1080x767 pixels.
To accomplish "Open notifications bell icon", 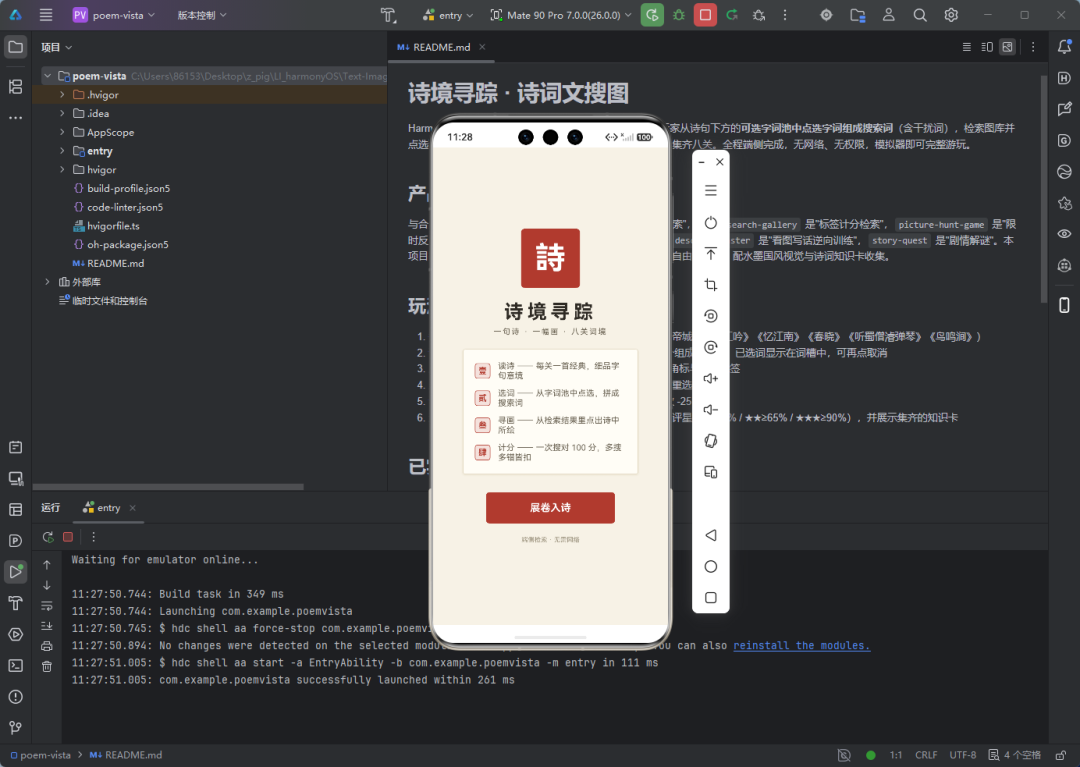I will tap(1064, 47).
